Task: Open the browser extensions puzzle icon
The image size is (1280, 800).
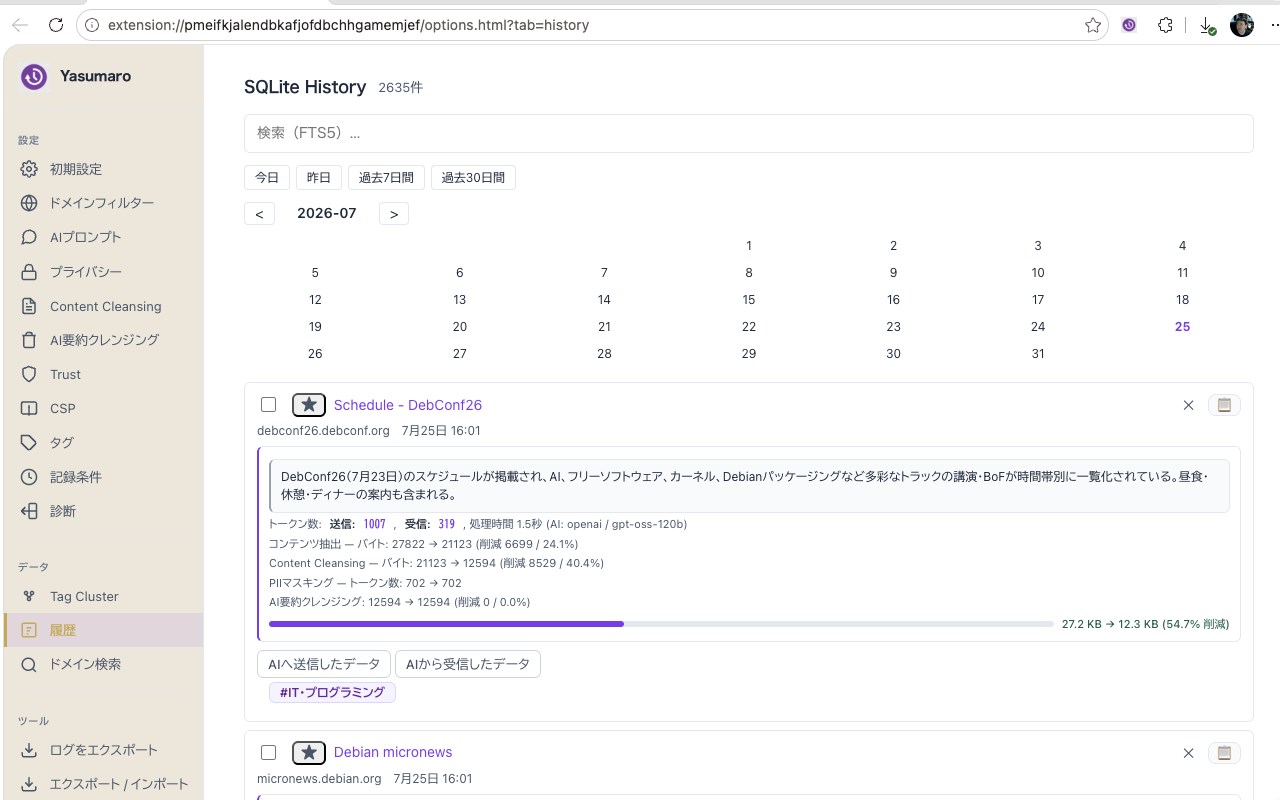Action: pyautogui.click(x=1165, y=25)
